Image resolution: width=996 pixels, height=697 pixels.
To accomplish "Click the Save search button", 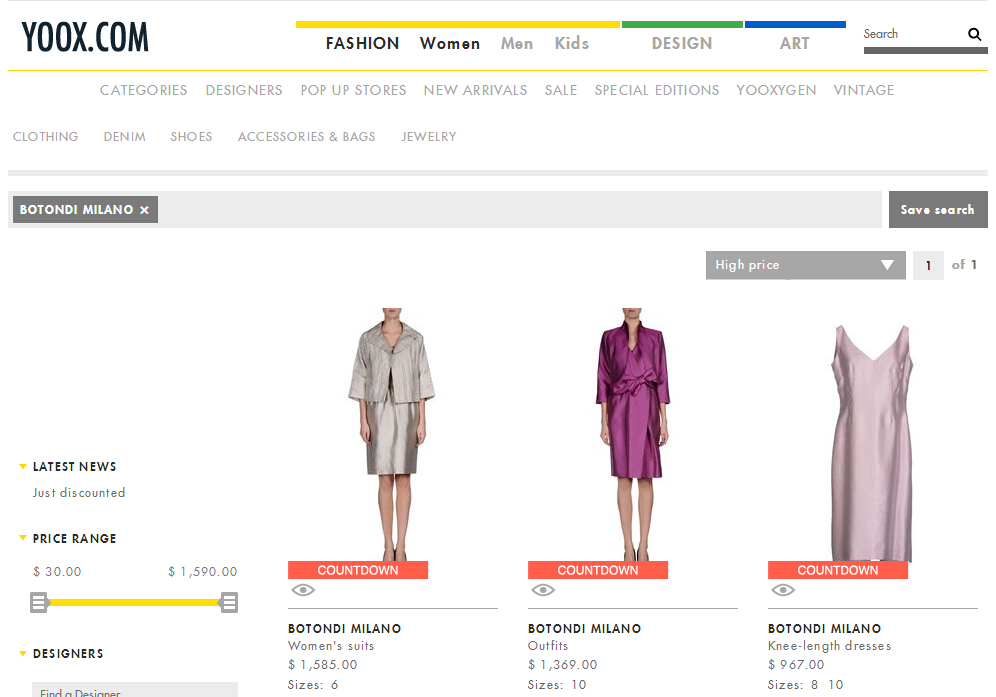I will (938, 210).
